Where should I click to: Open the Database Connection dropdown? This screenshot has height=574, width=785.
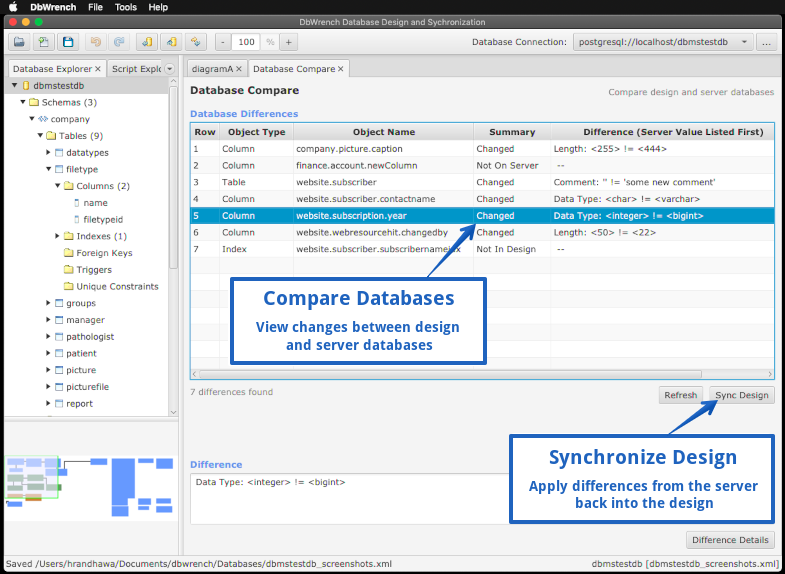tap(663, 42)
